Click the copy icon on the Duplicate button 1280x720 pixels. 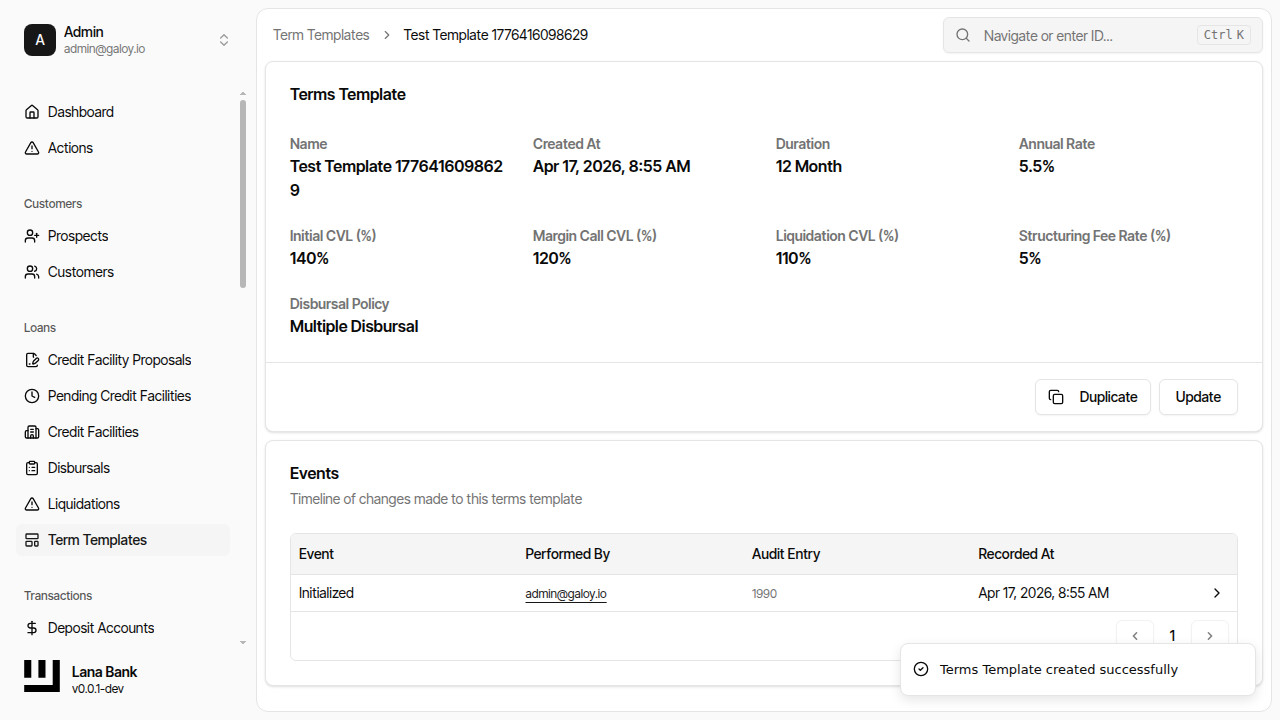[x=1057, y=396]
